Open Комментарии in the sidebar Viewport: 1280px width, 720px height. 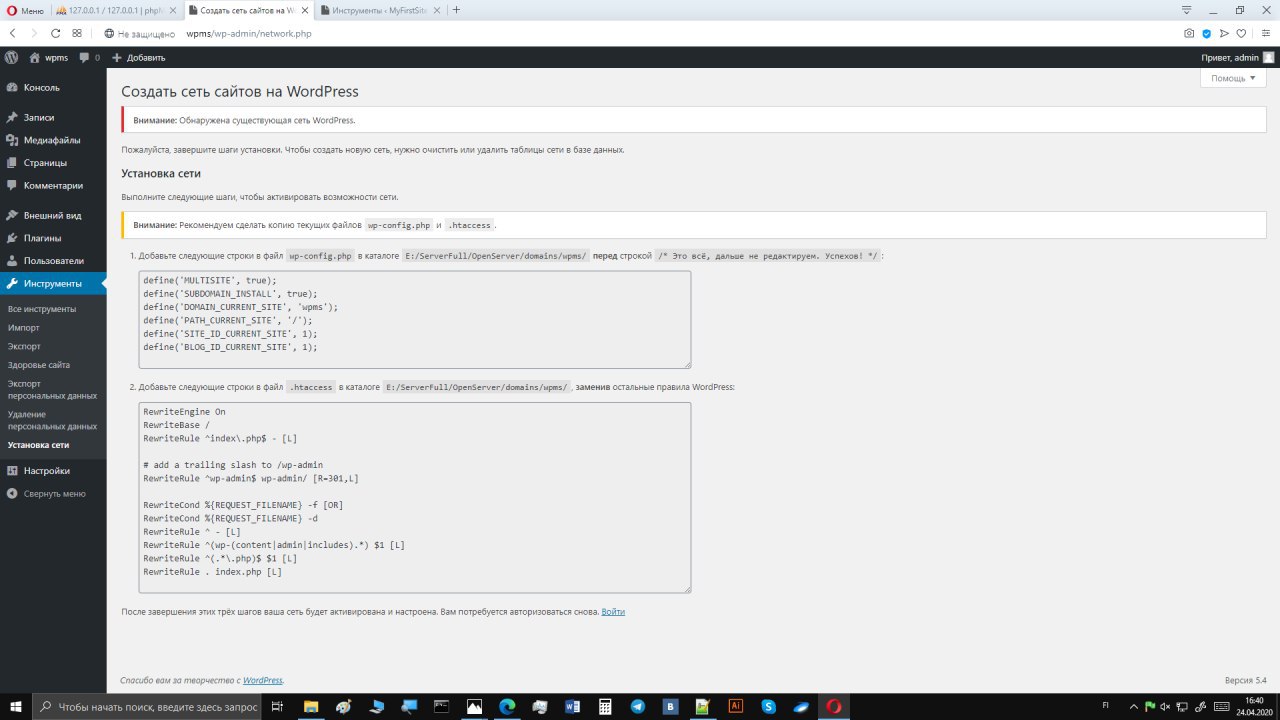click(x=53, y=185)
